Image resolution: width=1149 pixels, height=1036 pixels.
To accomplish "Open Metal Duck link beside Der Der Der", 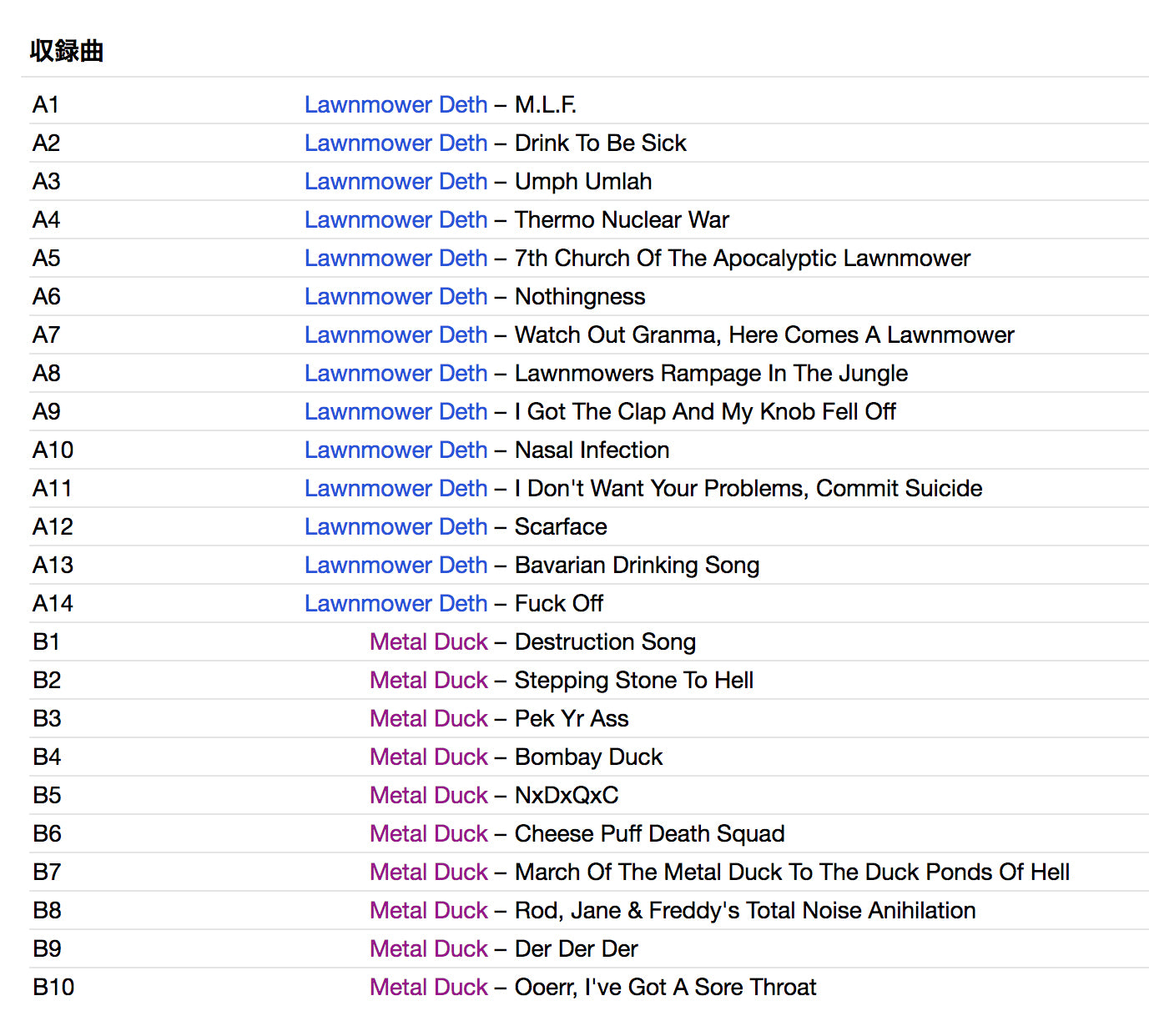I will tap(428, 948).
